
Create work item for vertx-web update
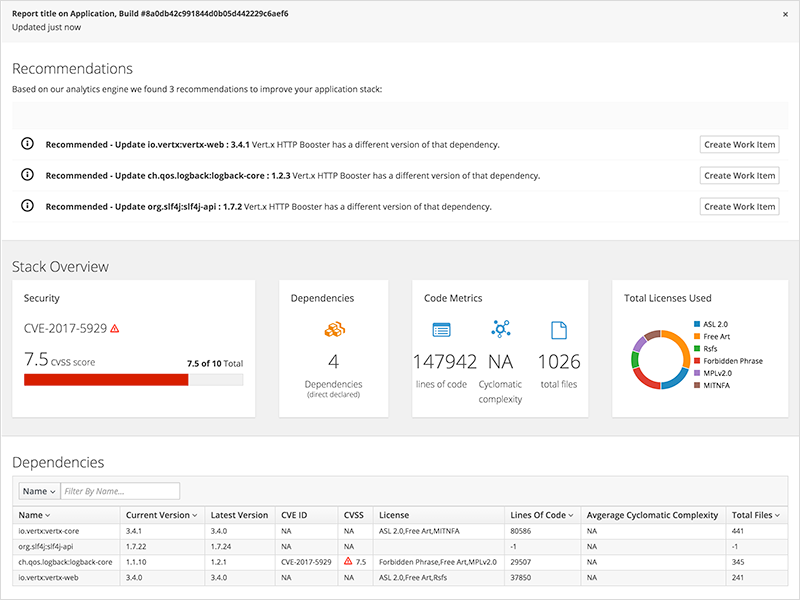pyautogui.click(x=739, y=144)
